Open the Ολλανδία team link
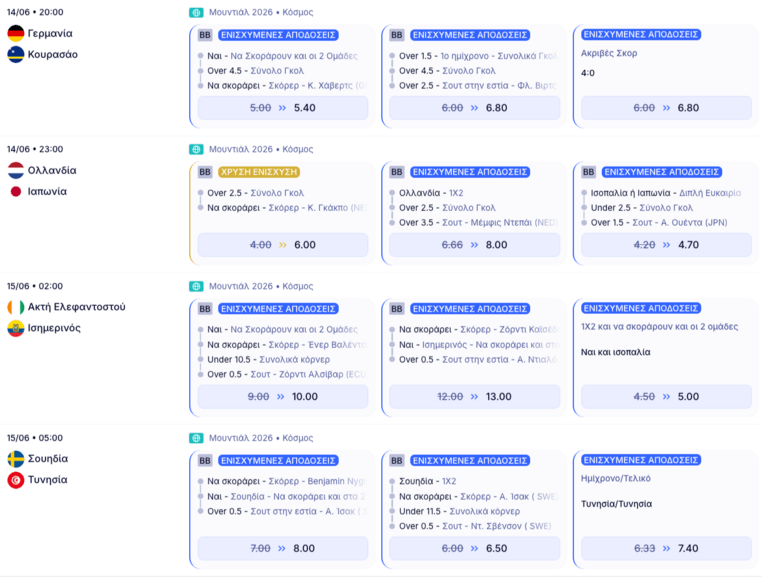The image size is (762, 577). 52,171
